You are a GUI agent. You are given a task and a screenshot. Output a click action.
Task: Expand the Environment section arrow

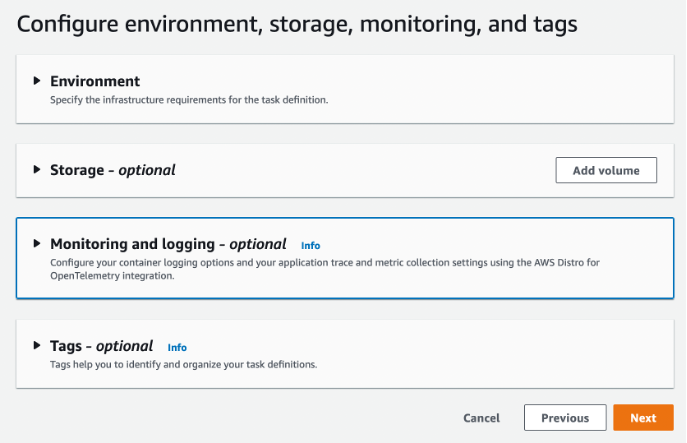(x=37, y=81)
